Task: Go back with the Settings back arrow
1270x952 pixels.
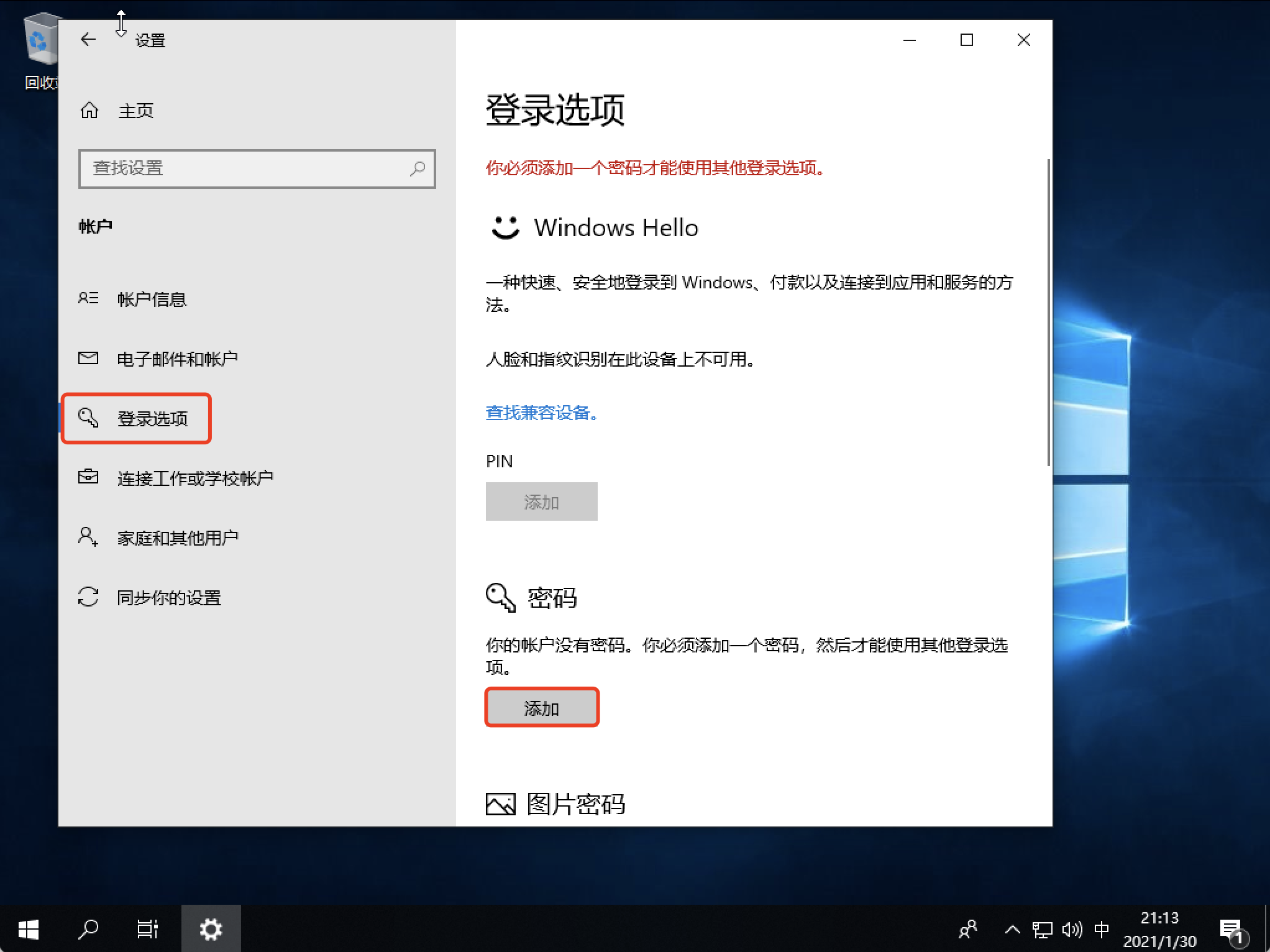Action: [88, 40]
